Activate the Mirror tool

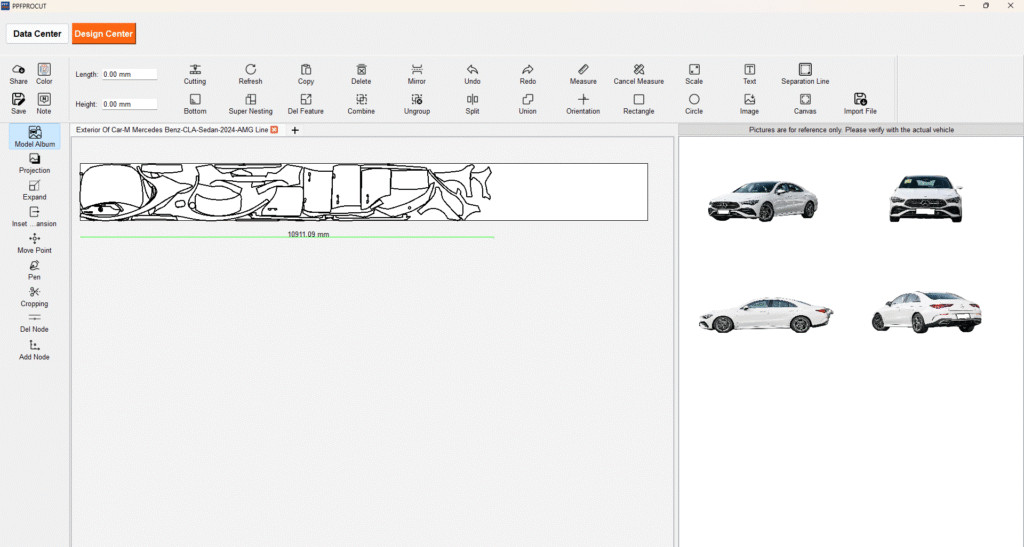417,69
